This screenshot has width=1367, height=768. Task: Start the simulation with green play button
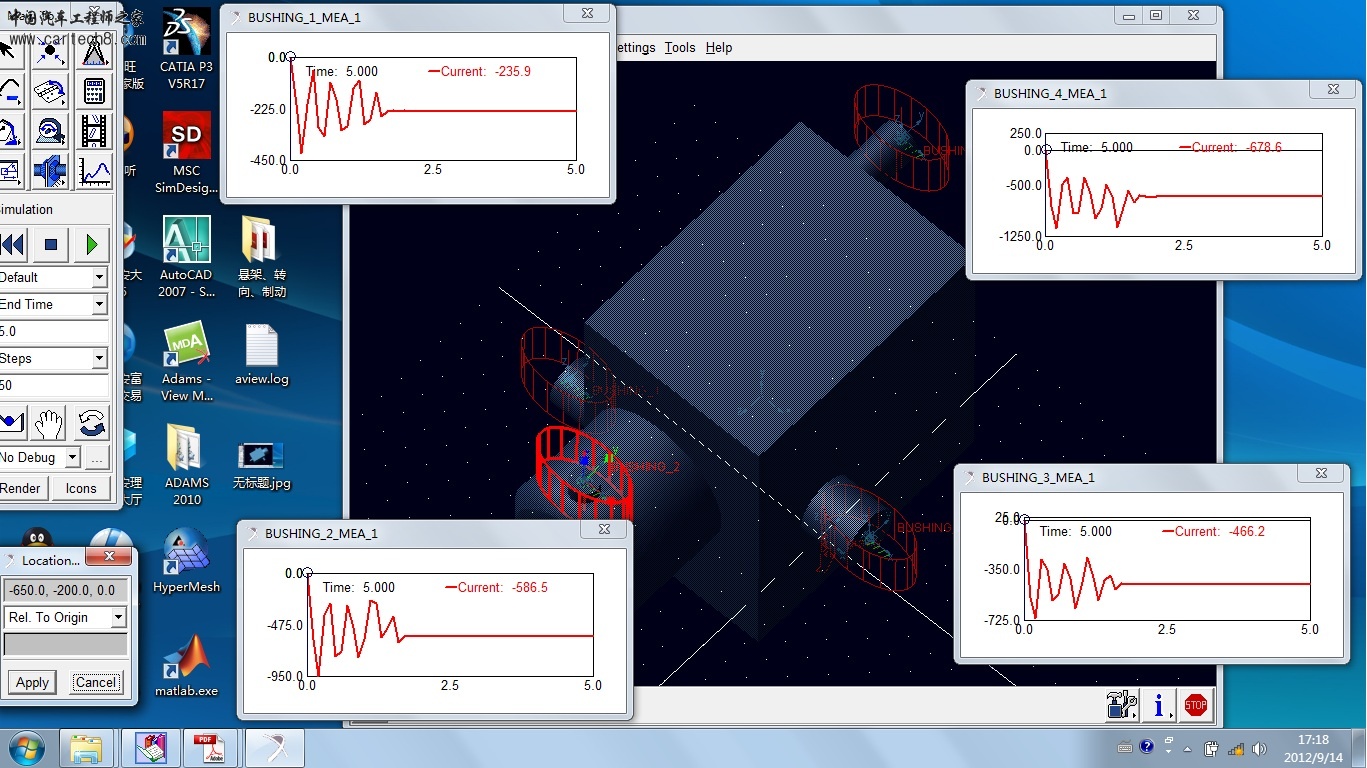pyautogui.click(x=92, y=244)
